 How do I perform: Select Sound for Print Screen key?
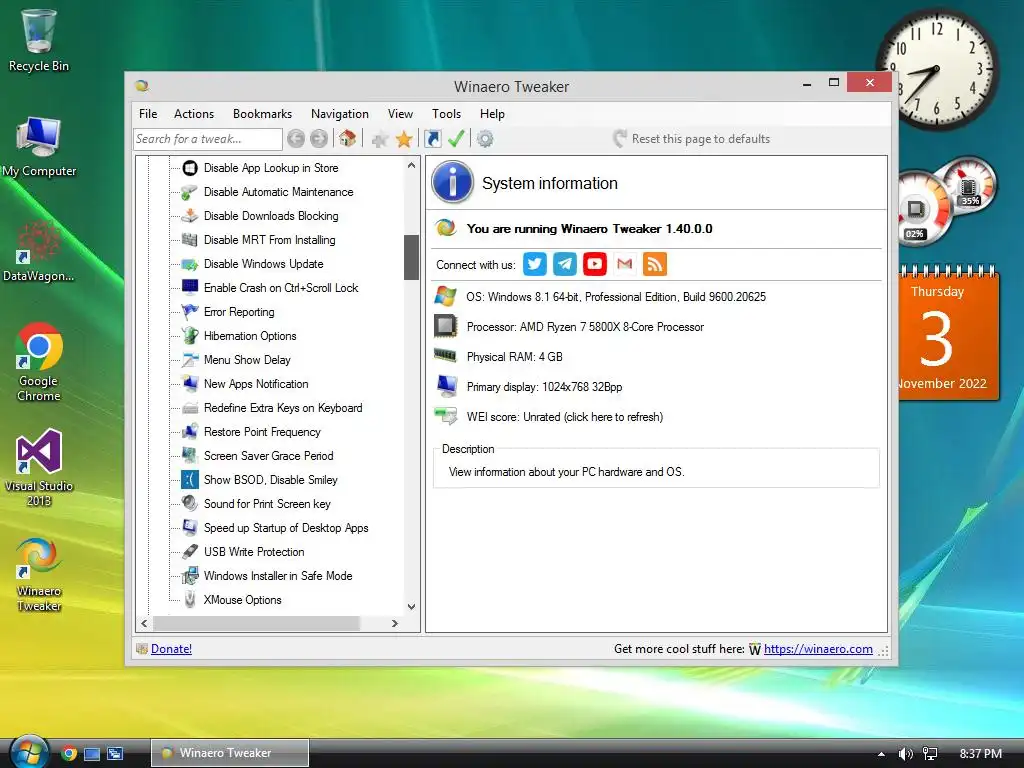pyautogui.click(x=267, y=504)
